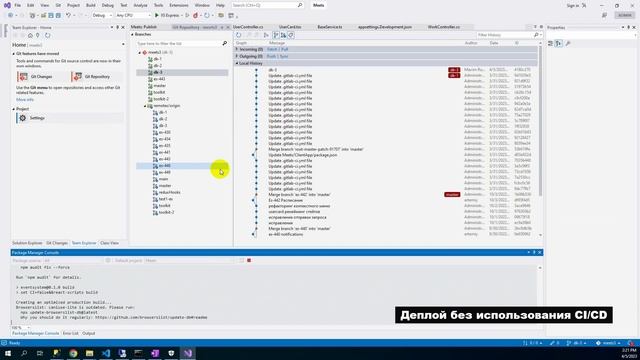Viewport: 640px width, 360px height.
Task: Switch to Solution Explorer tab
Action: 27,243
